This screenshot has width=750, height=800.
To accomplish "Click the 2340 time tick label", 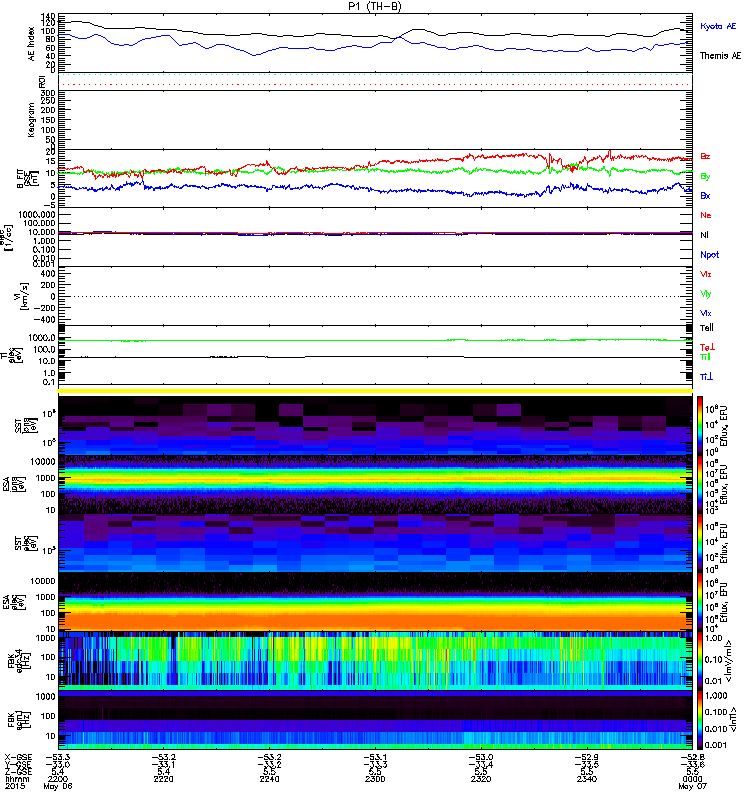I will click(586, 779).
